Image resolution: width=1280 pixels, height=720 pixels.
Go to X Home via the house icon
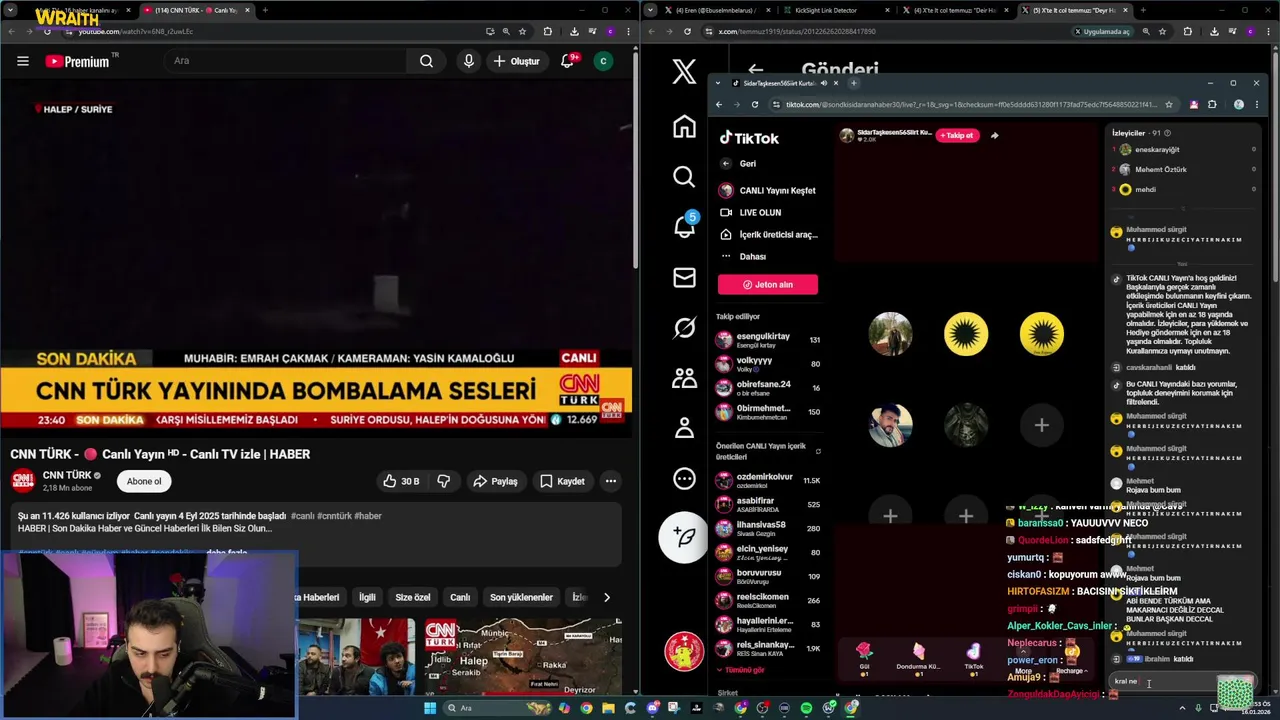tap(684, 126)
